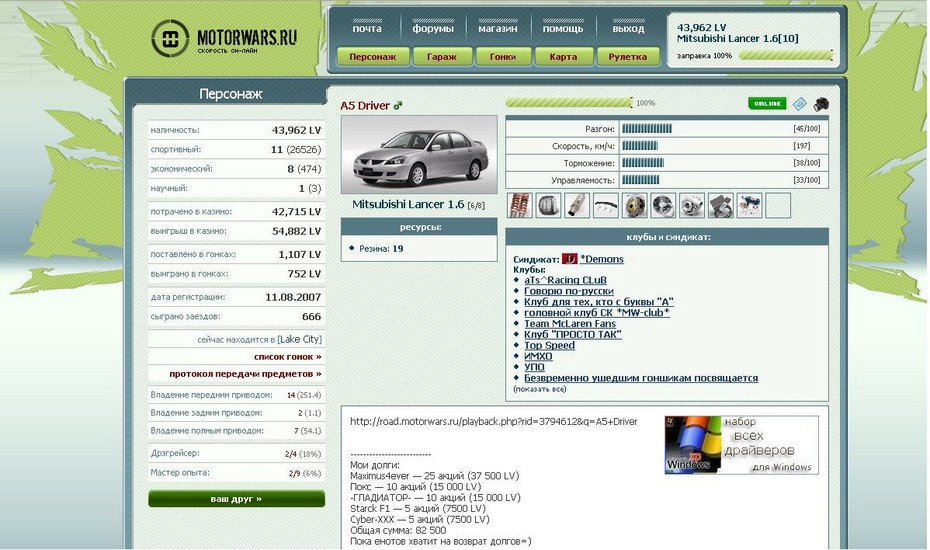The image size is (930, 550).
Task: Click the green ONLINE status badge
Action: pyautogui.click(x=767, y=104)
